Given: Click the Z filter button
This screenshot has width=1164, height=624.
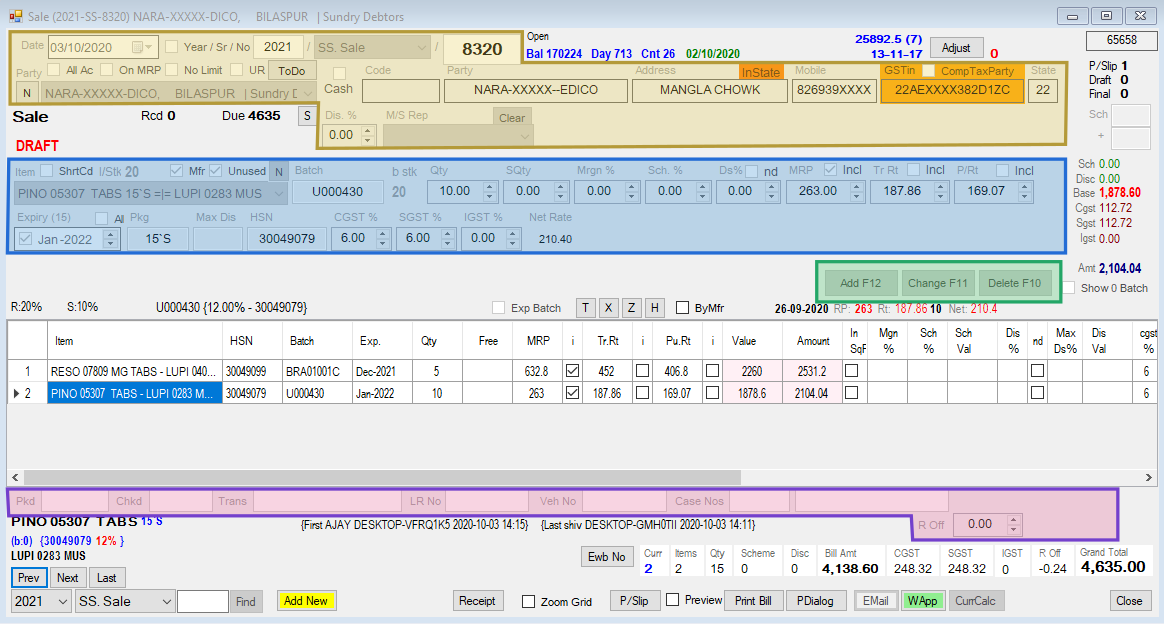Looking at the screenshot, I should point(631,308).
